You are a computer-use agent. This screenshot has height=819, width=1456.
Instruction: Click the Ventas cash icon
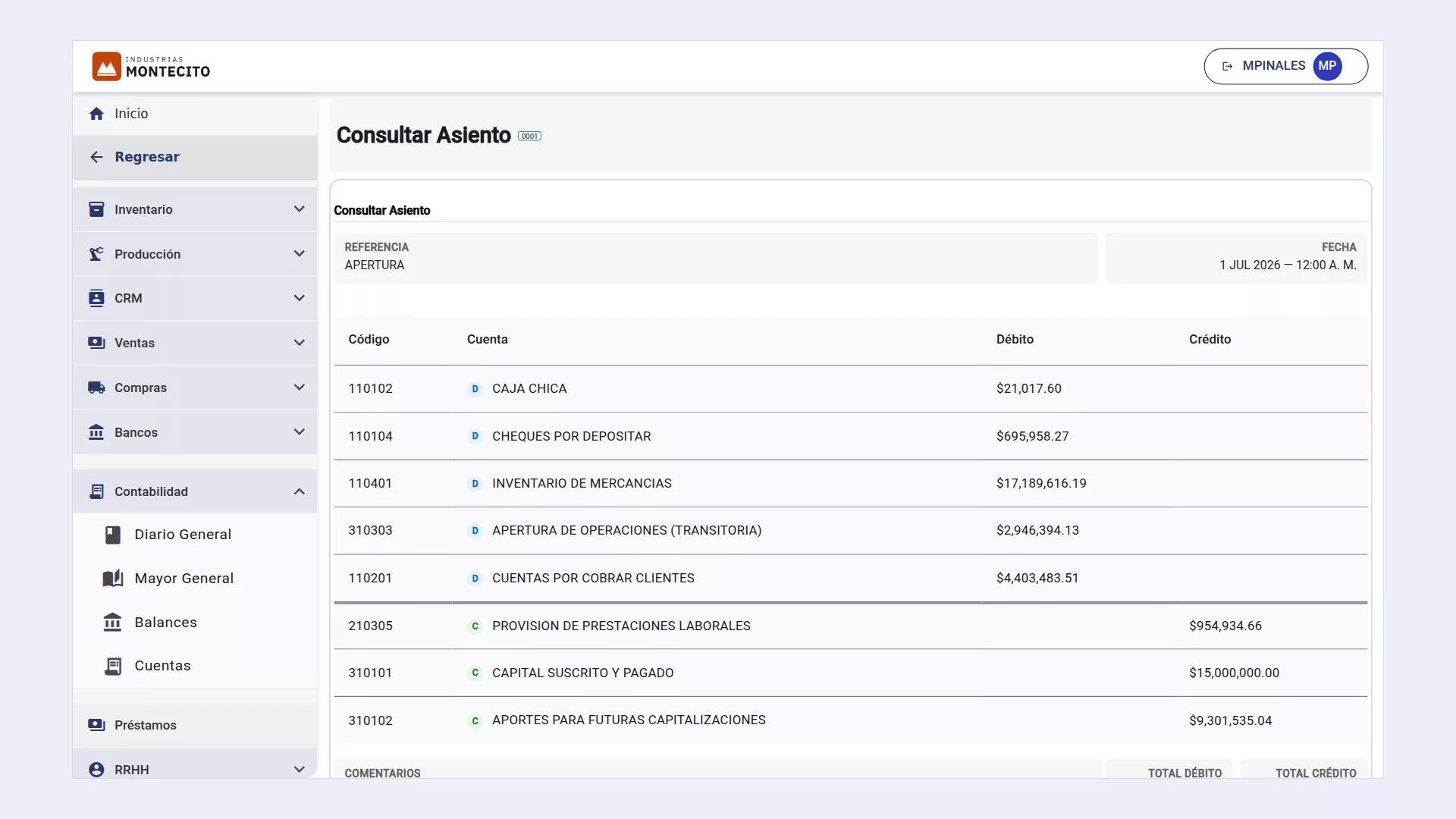click(x=96, y=343)
